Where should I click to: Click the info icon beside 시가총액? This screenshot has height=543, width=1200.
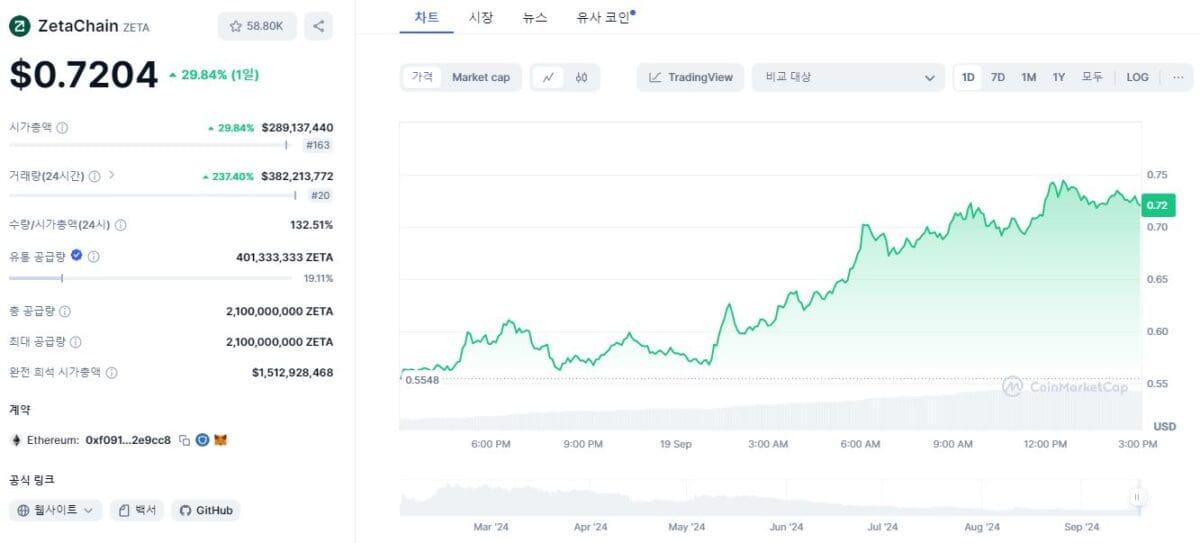(x=62, y=128)
